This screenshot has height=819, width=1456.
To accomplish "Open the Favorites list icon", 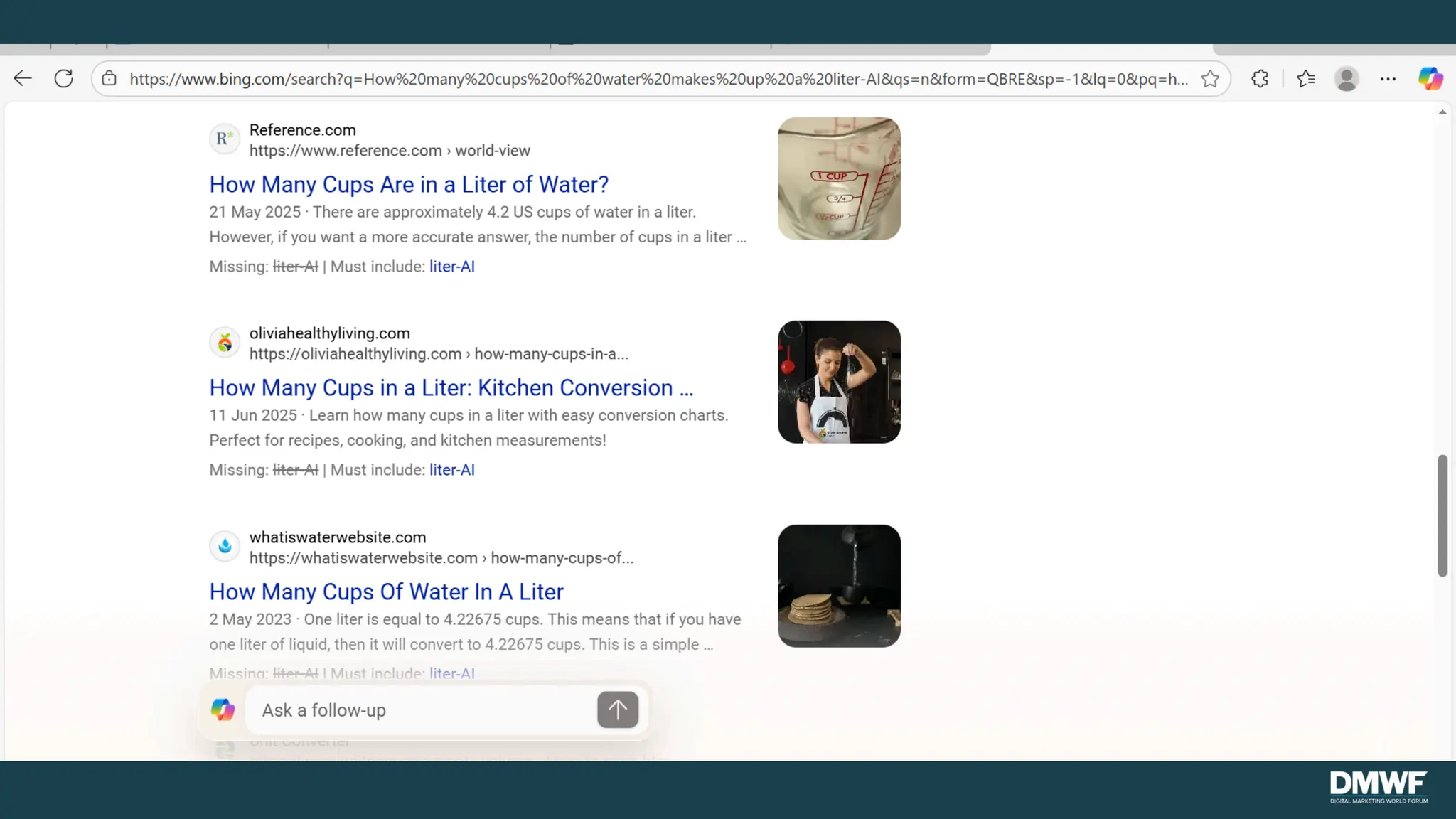I will pos(1306,78).
